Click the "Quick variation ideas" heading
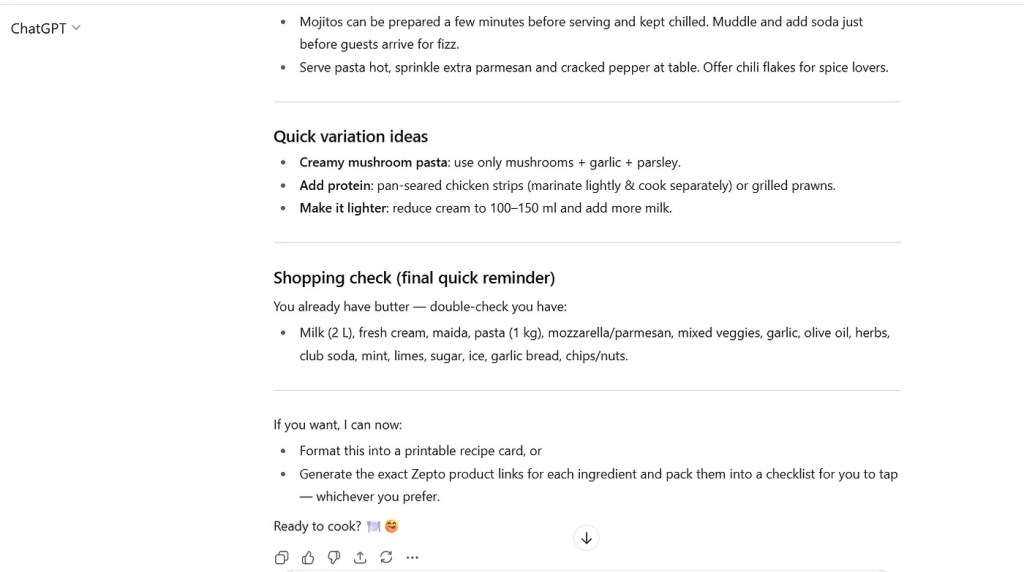 (x=350, y=137)
